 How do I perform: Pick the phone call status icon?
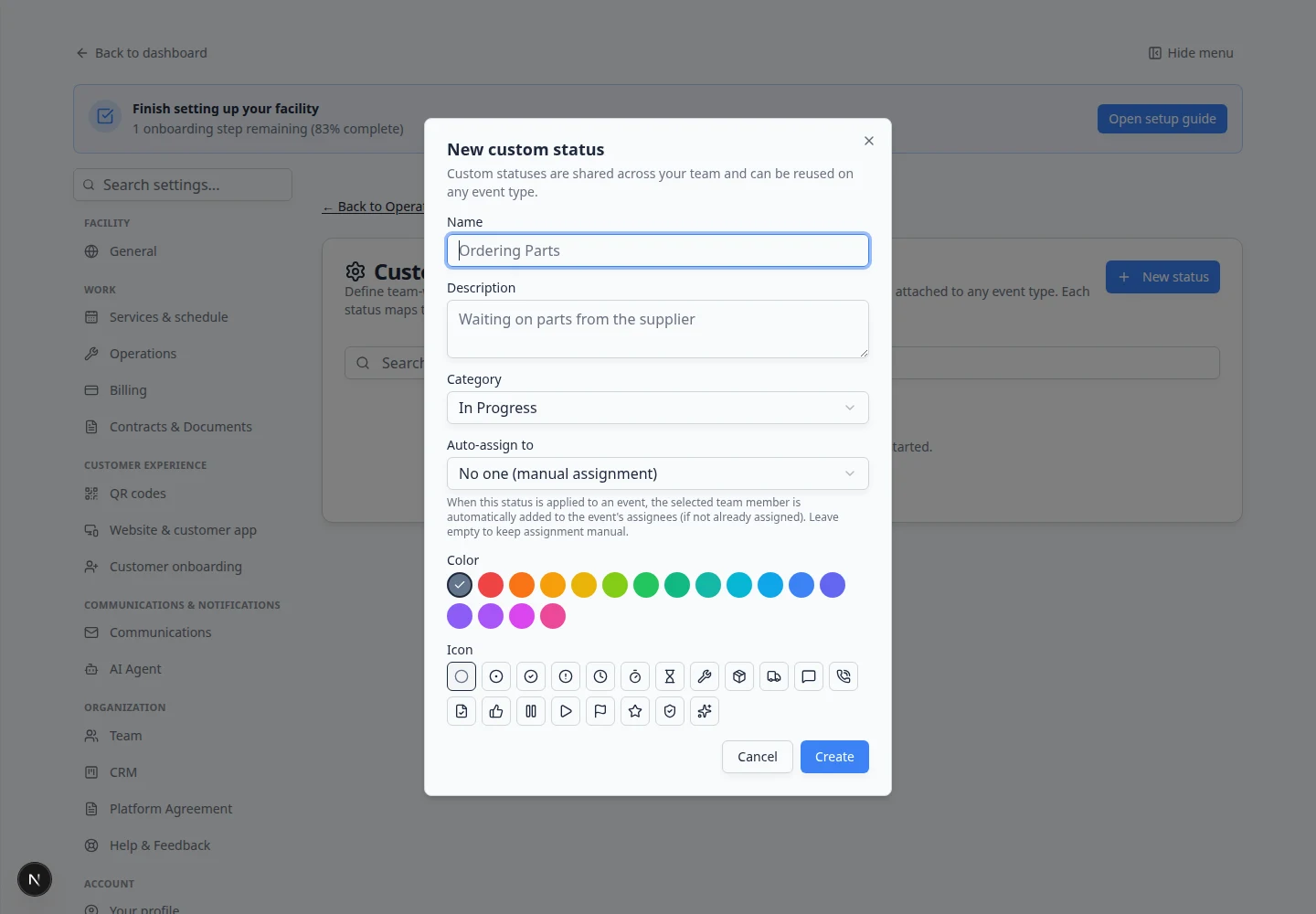coord(844,676)
